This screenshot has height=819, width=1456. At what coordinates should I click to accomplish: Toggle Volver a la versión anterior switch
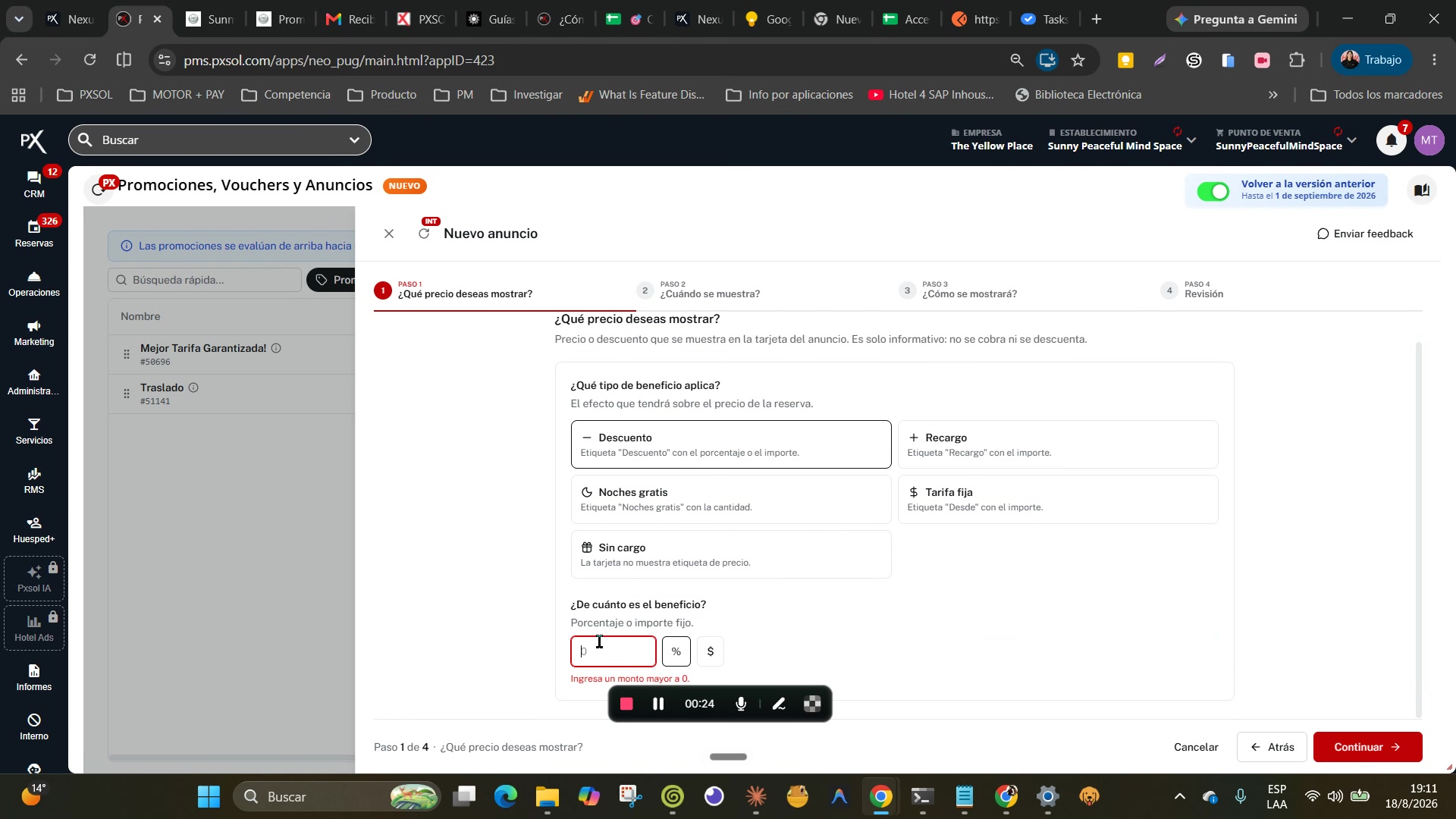[x=1213, y=191]
